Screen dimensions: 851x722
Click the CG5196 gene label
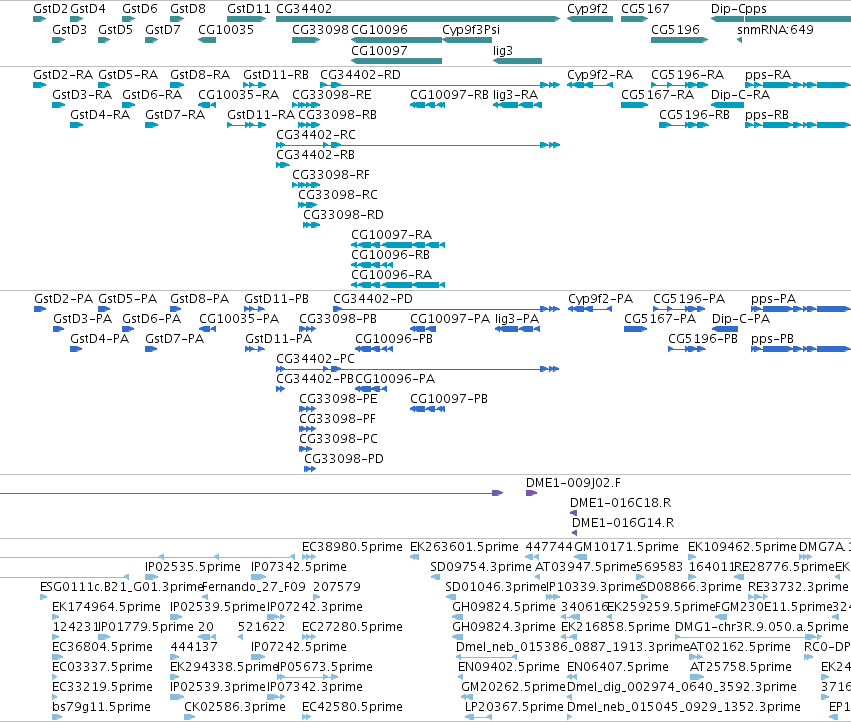click(x=675, y=29)
